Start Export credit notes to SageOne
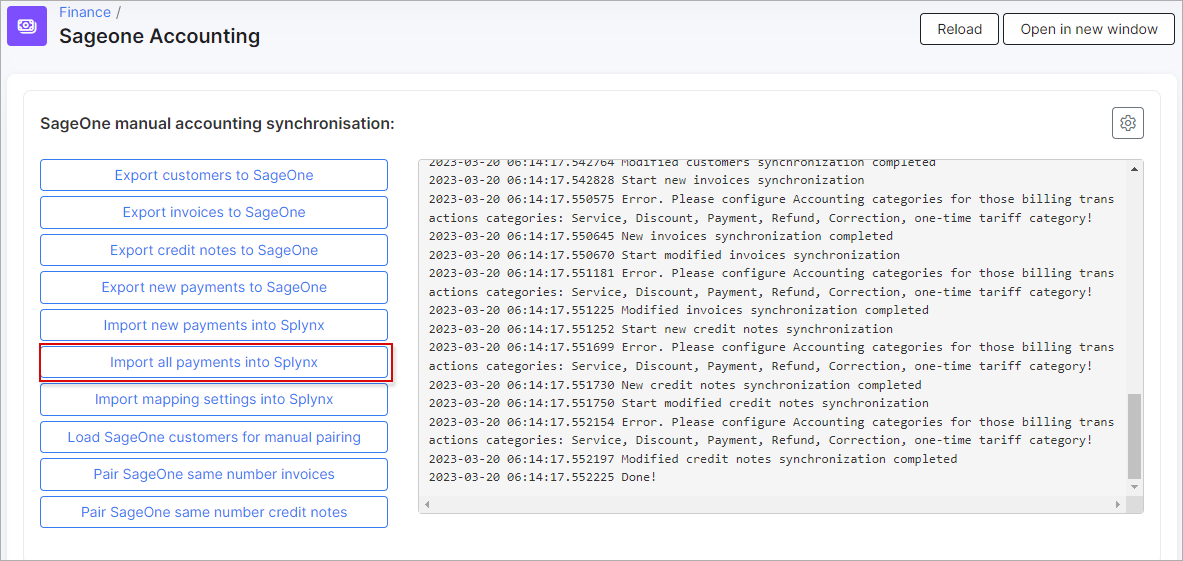 coord(214,250)
